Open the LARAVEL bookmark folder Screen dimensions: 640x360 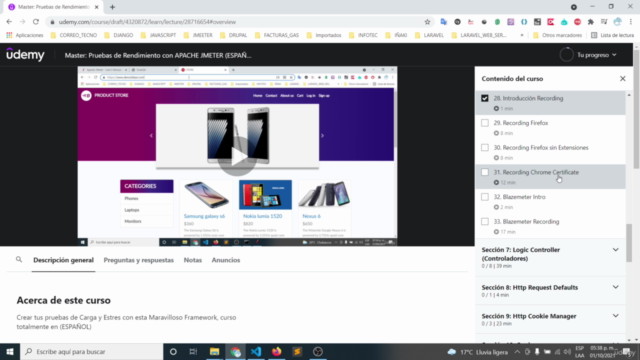tap(429, 35)
